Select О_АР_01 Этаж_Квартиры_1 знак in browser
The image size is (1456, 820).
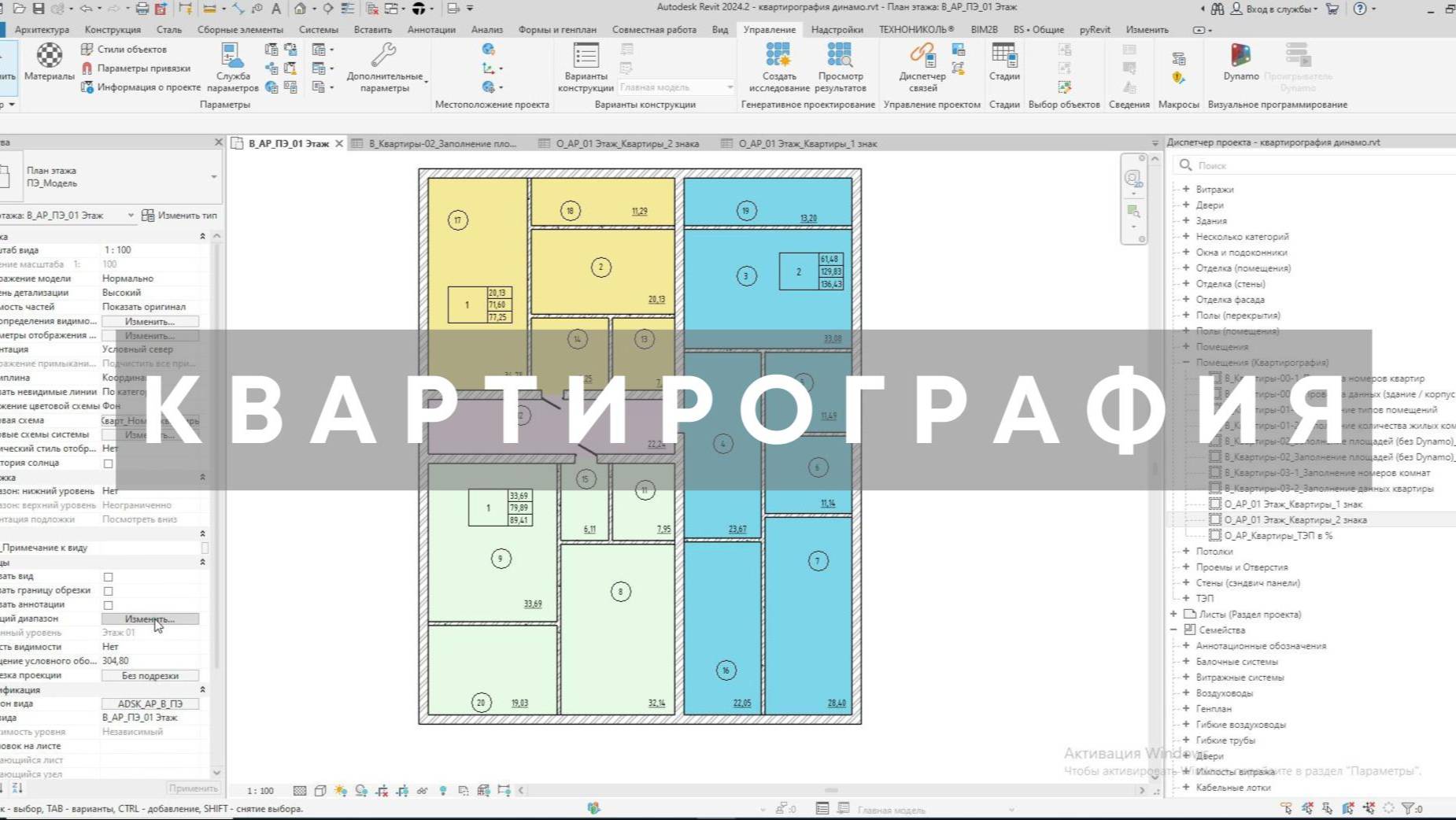click(1292, 504)
